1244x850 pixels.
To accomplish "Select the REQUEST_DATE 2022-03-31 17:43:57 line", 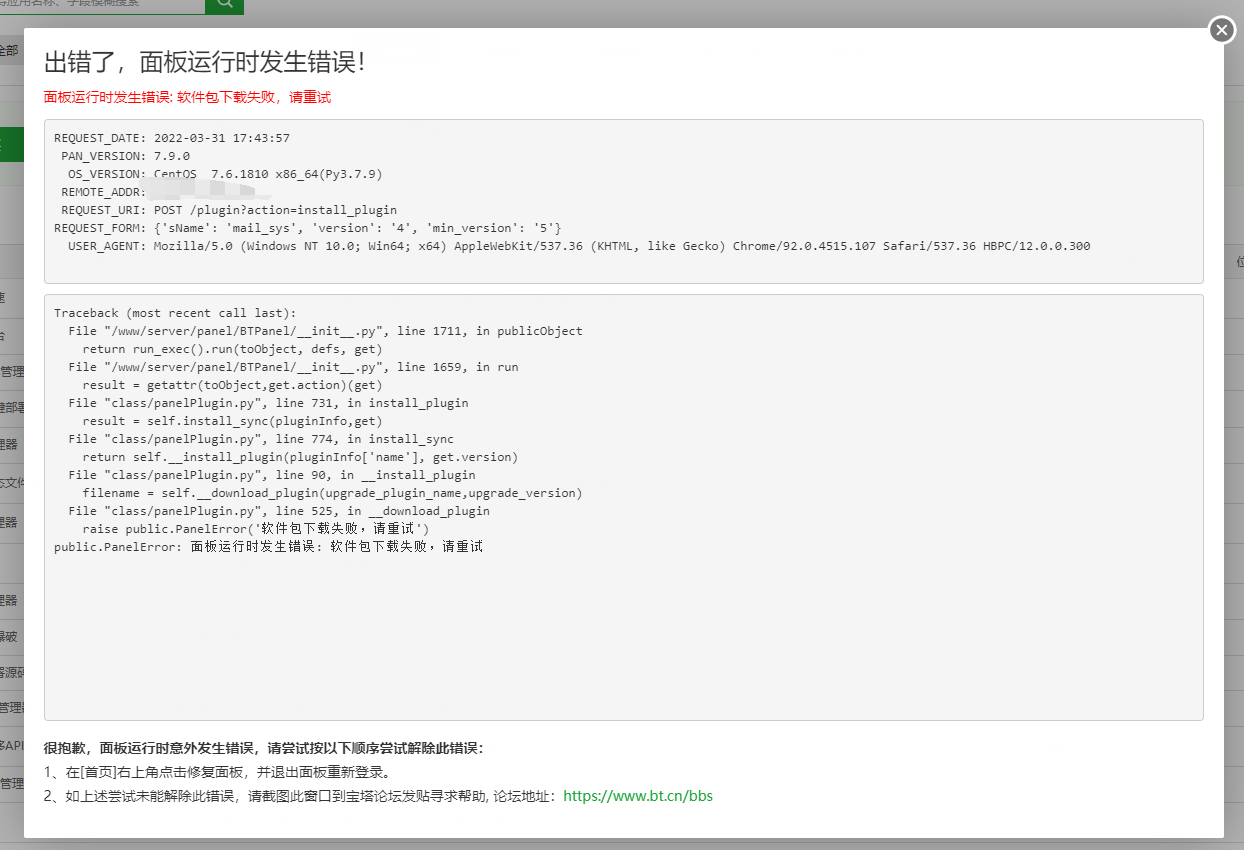I will click(172, 138).
